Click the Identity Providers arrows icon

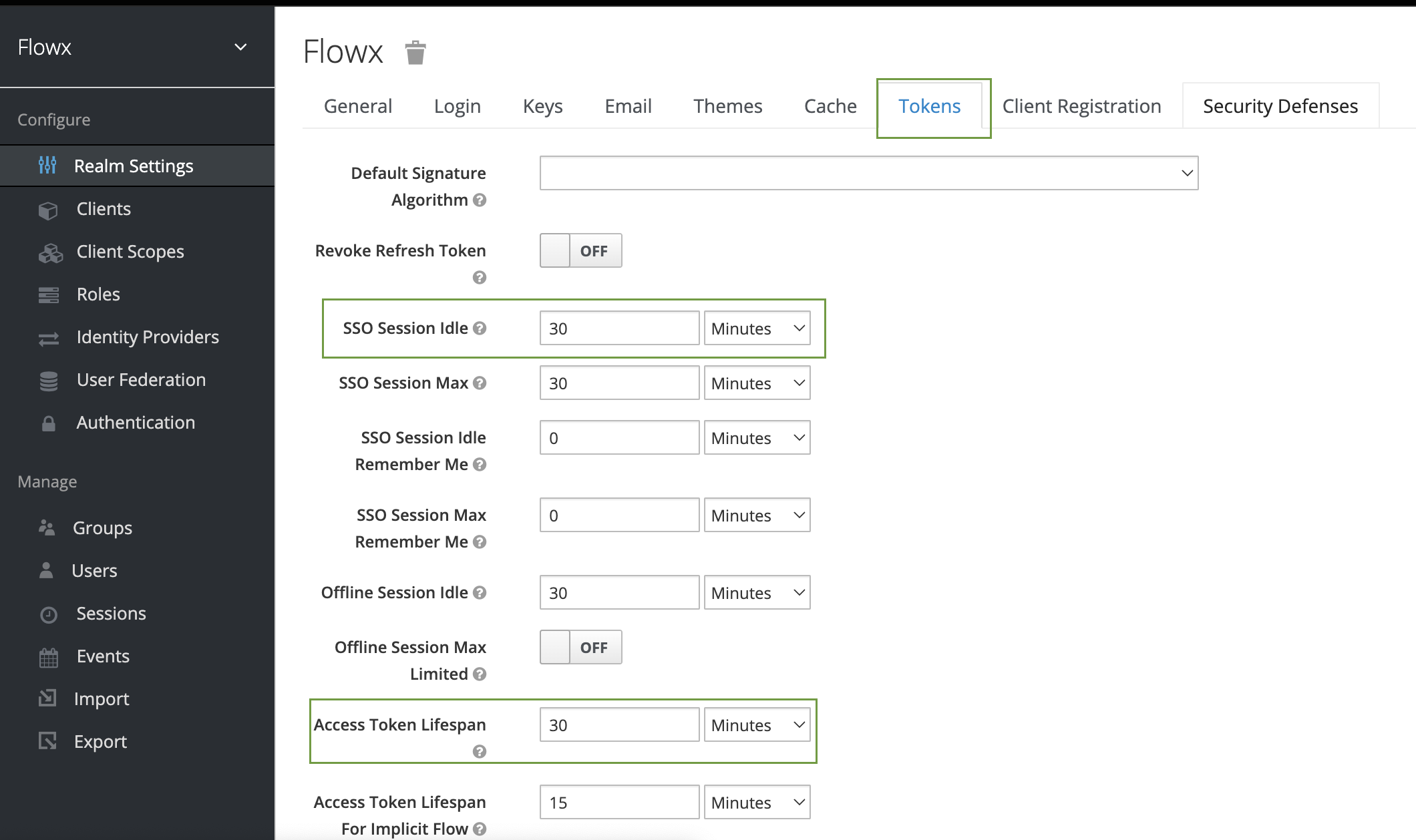pos(48,339)
